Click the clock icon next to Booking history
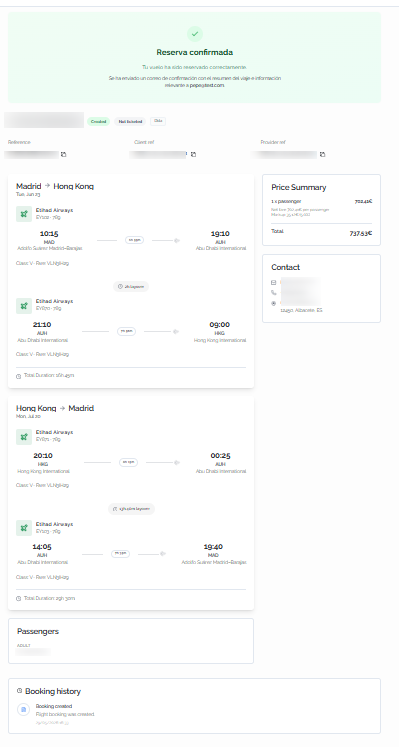This screenshot has width=399, height=747. (x=20, y=690)
